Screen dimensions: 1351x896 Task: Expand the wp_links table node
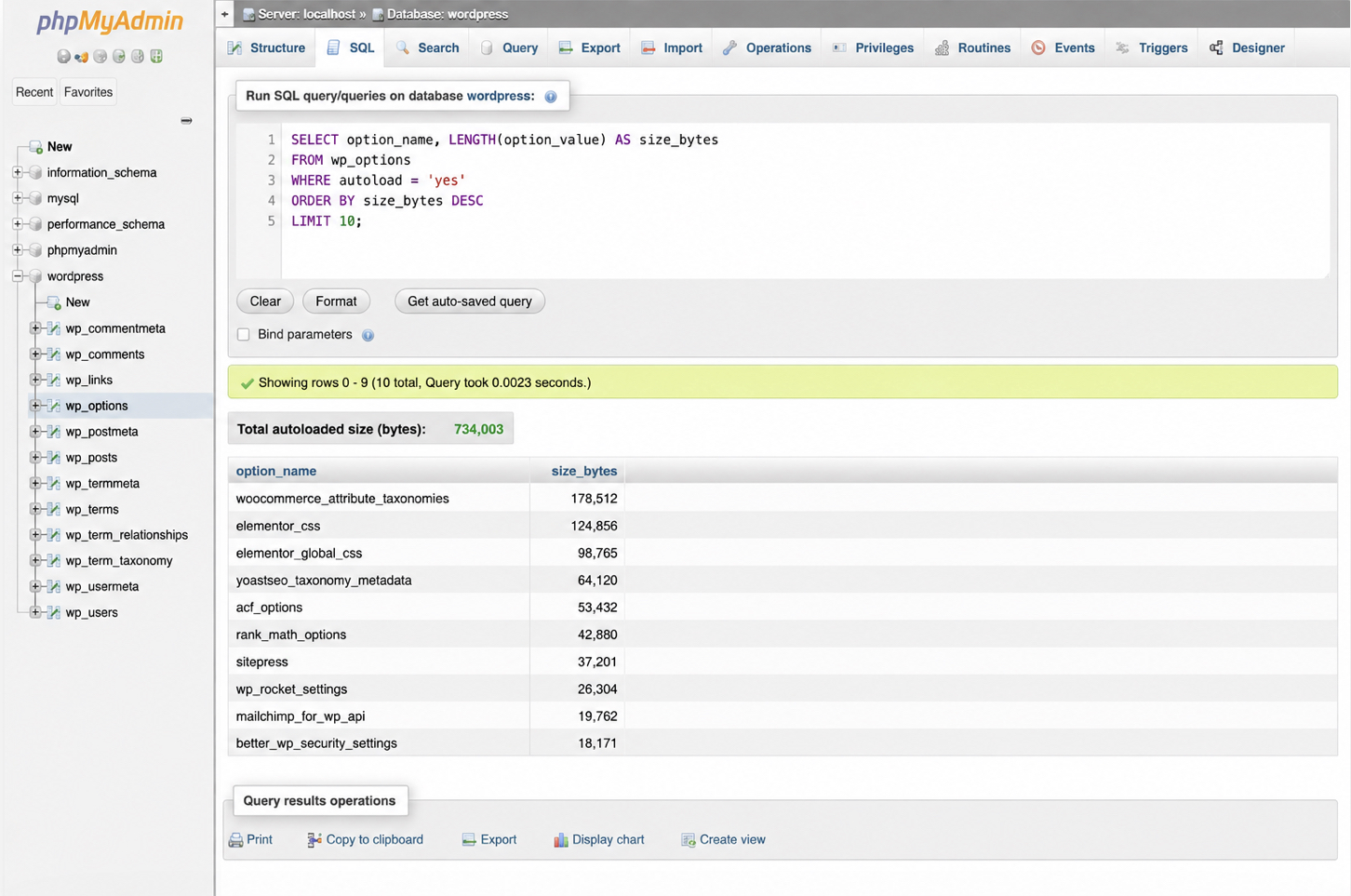(35, 380)
